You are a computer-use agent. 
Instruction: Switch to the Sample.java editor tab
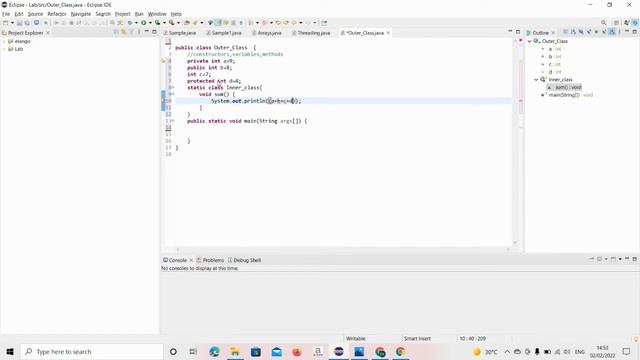tap(180, 33)
